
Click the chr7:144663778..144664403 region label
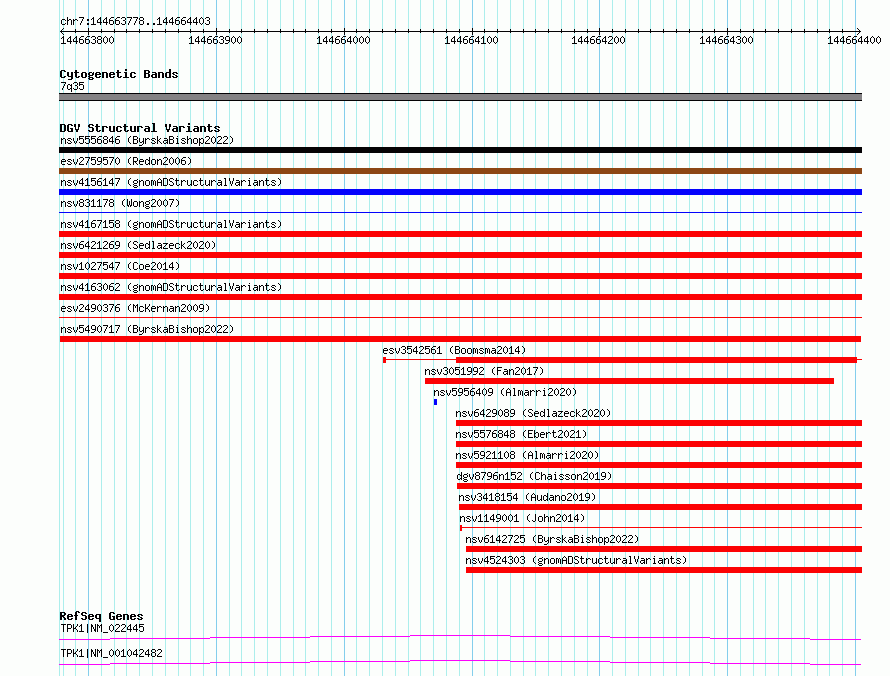[x=135, y=21]
